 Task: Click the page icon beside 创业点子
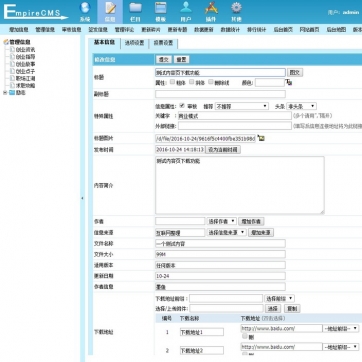[x=12, y=71]
